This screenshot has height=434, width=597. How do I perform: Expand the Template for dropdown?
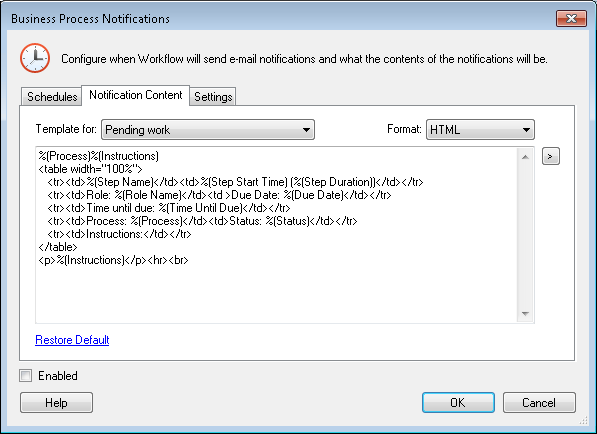coord(208,130)
